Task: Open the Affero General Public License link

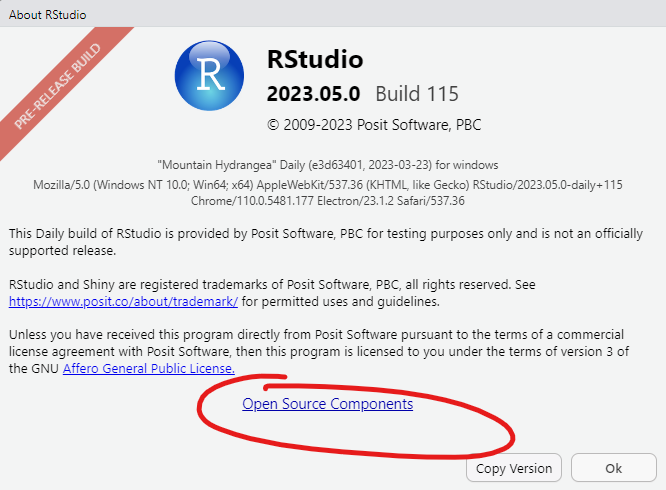Action: pyautogui.click(x=149, y=368)
